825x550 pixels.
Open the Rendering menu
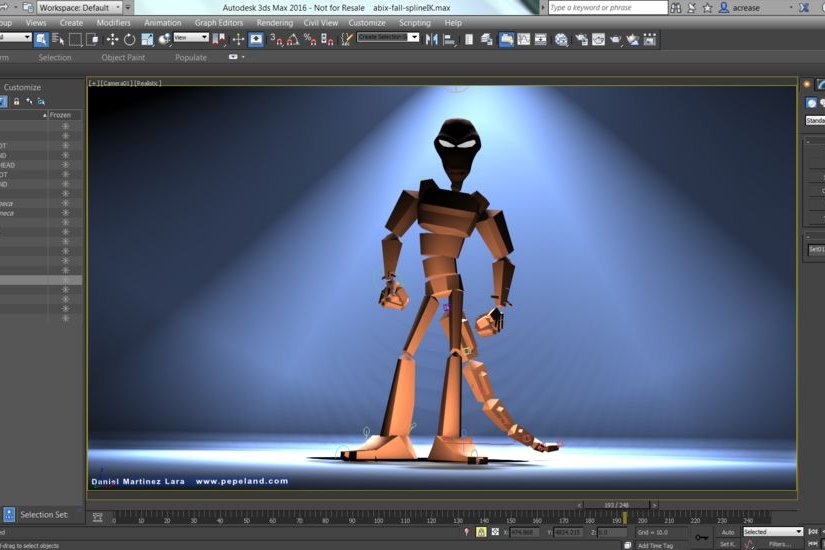pos(274,22)
